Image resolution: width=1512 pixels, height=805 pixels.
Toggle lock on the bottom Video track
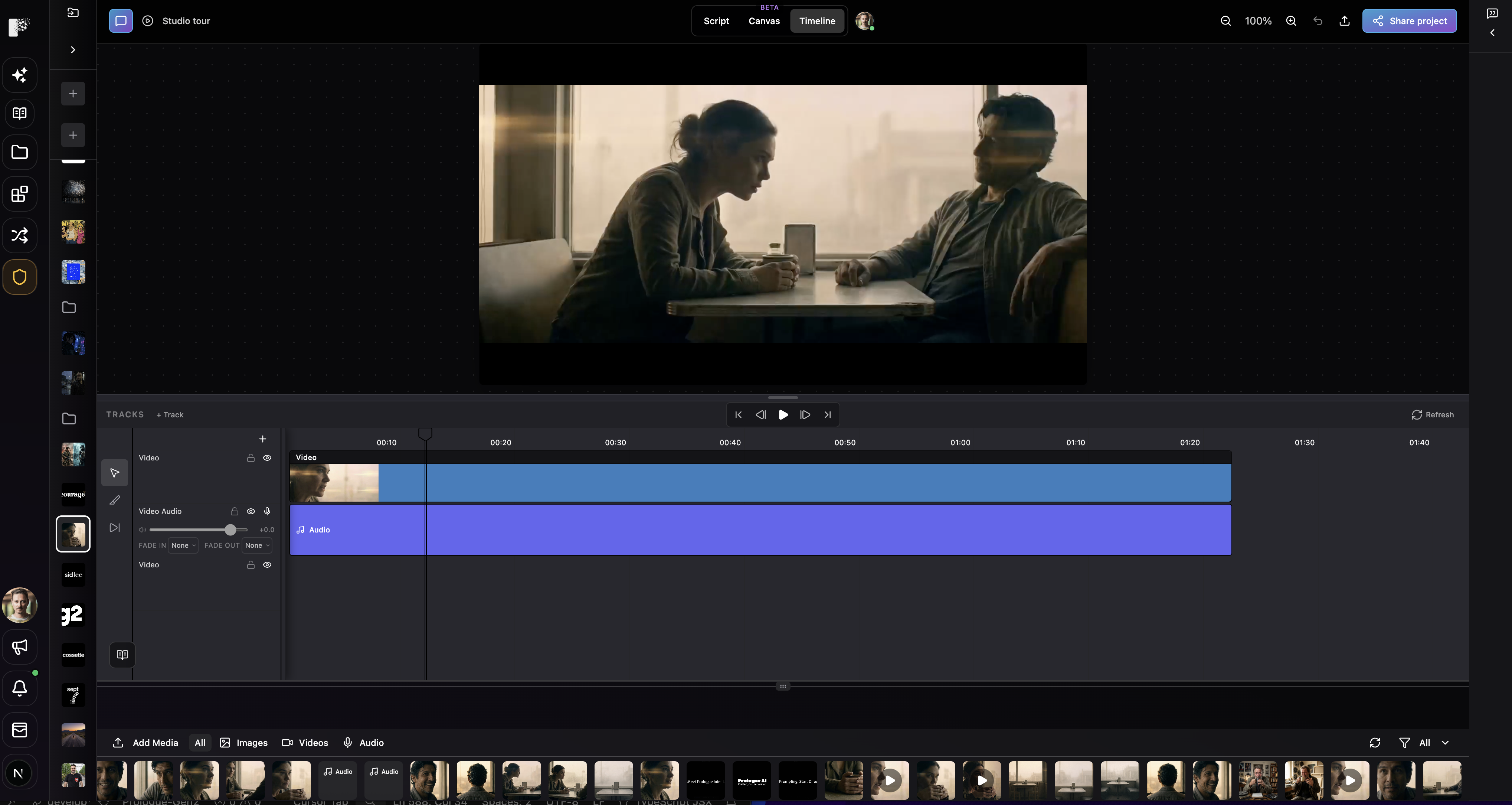251,565
